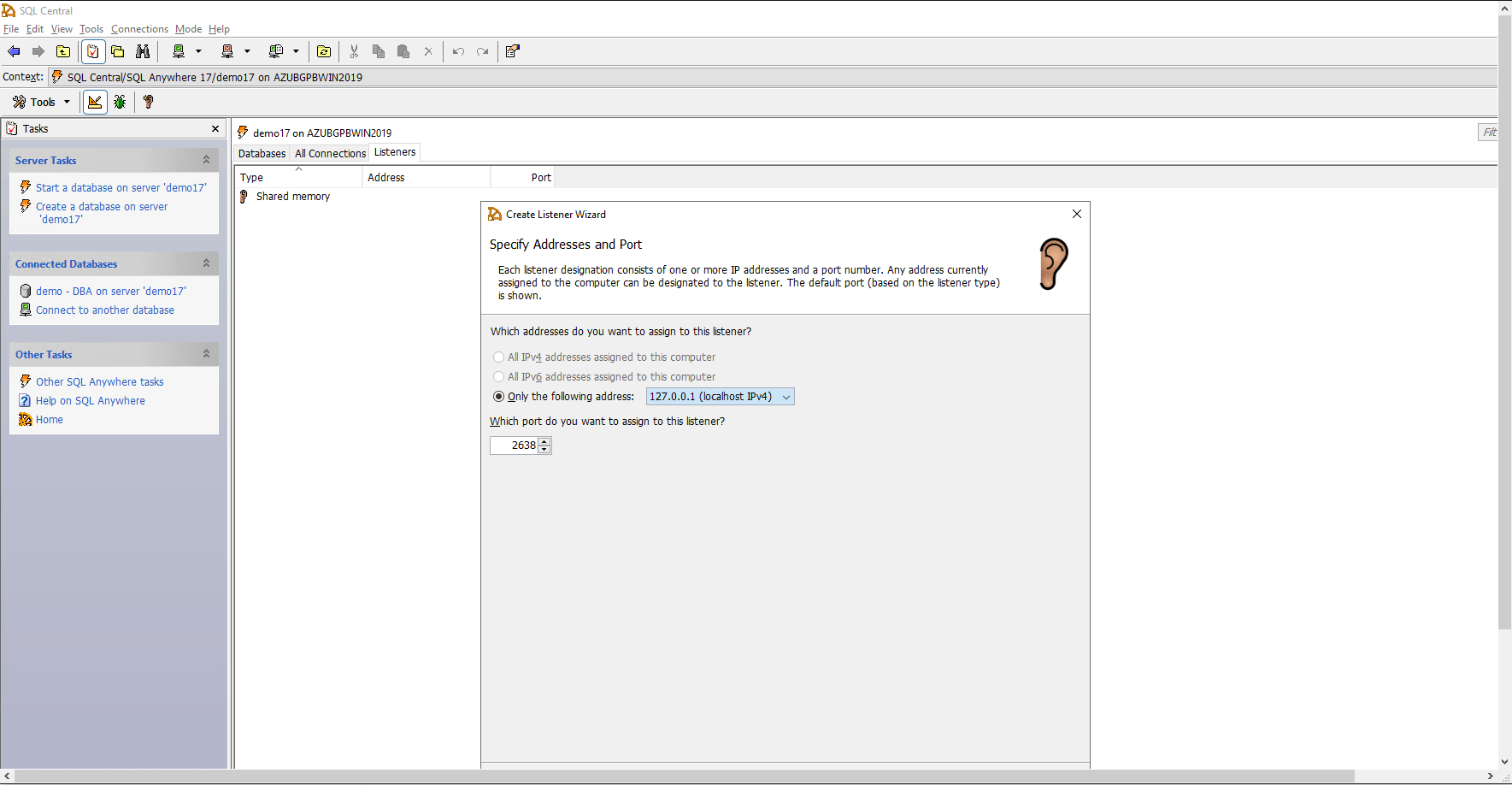Switch to the All Connections tab
The image size is (1512, 785).
330,154
